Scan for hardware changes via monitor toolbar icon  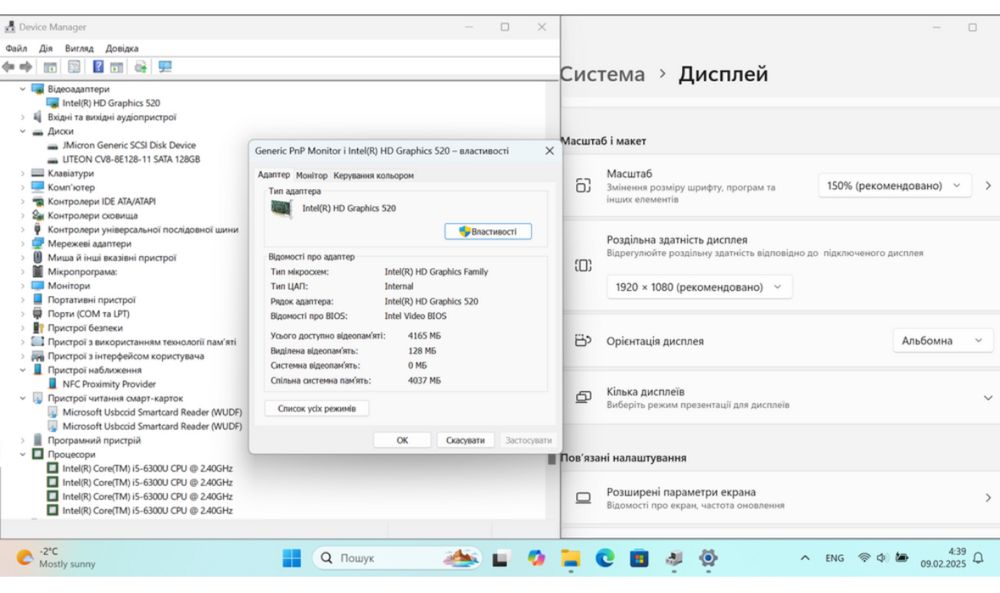[165, 67]
